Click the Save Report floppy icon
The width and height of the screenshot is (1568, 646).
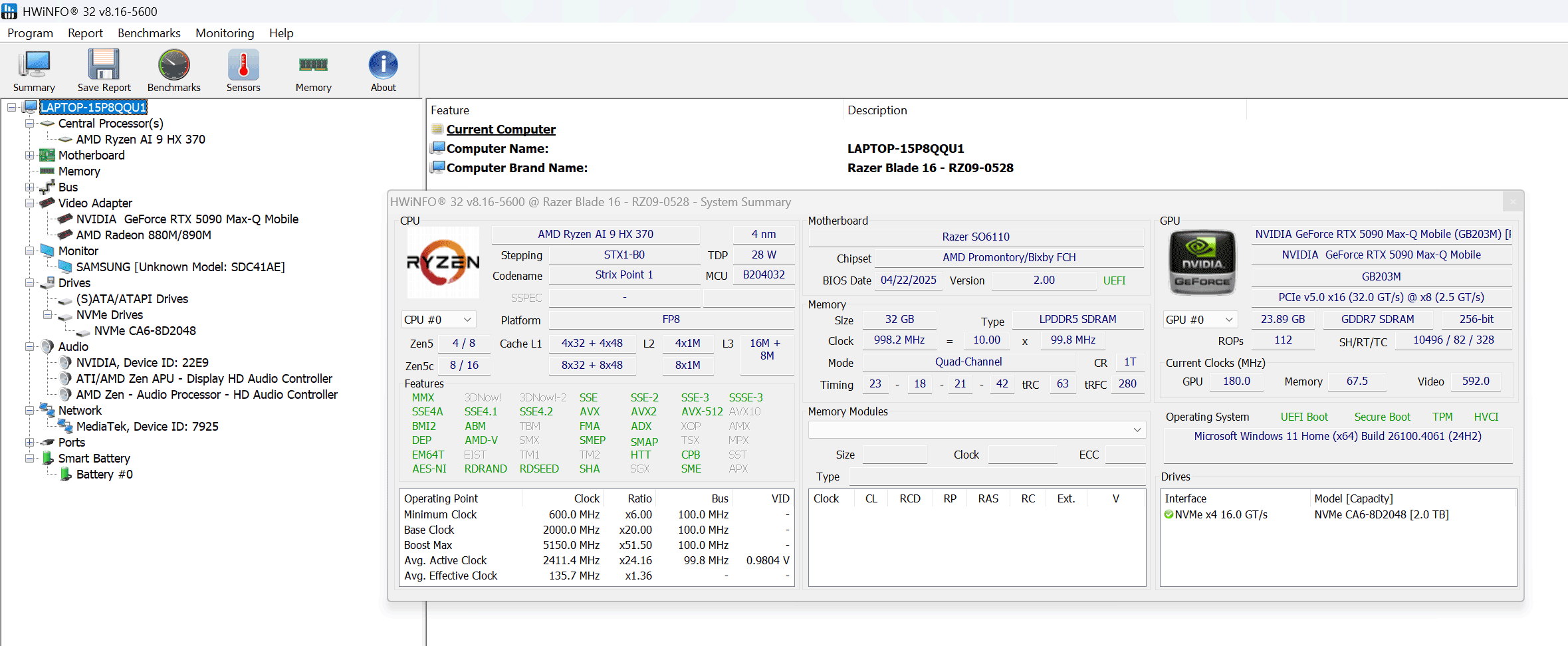pos(104,65)
